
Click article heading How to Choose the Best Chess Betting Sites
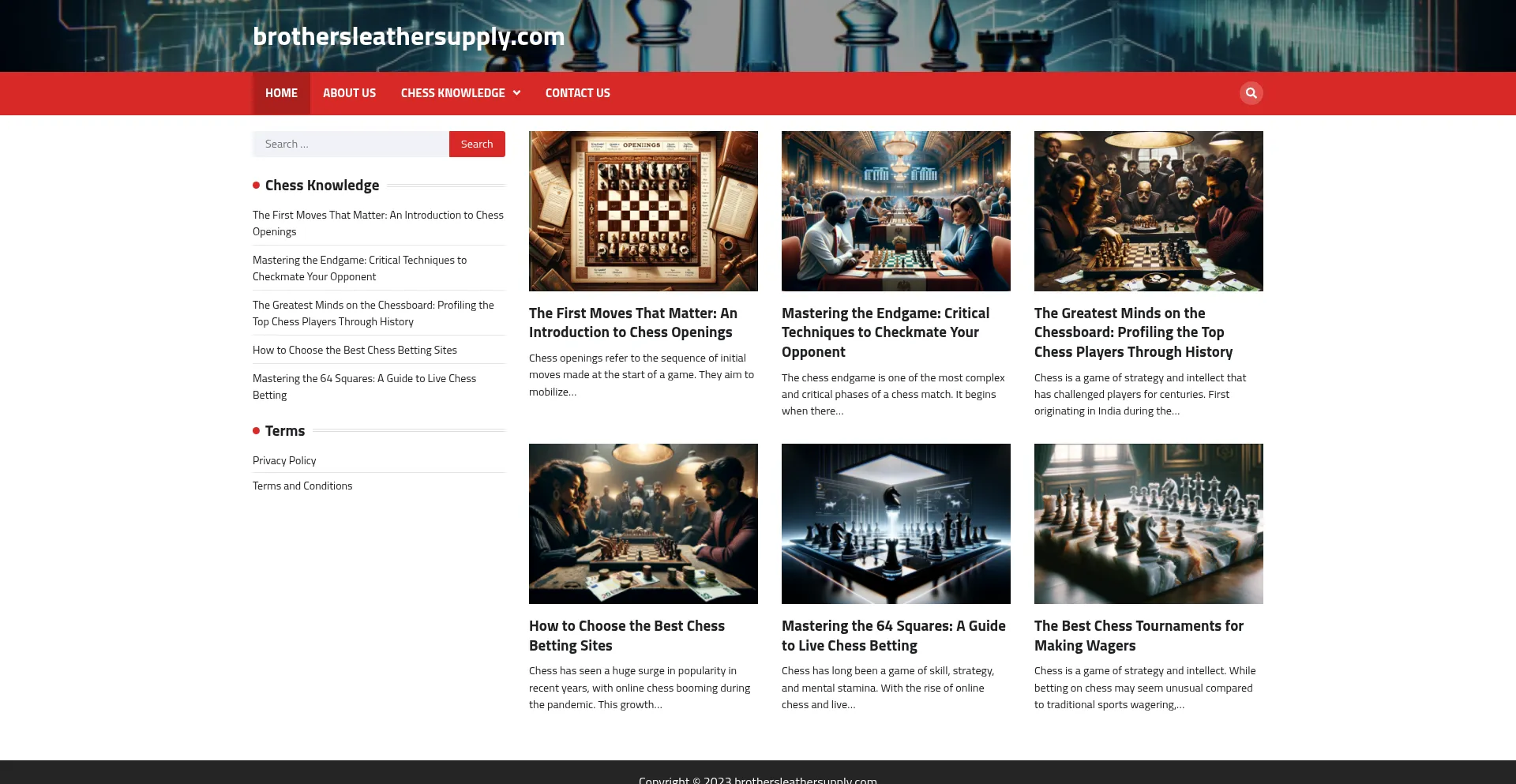click(x=627, y=636)
